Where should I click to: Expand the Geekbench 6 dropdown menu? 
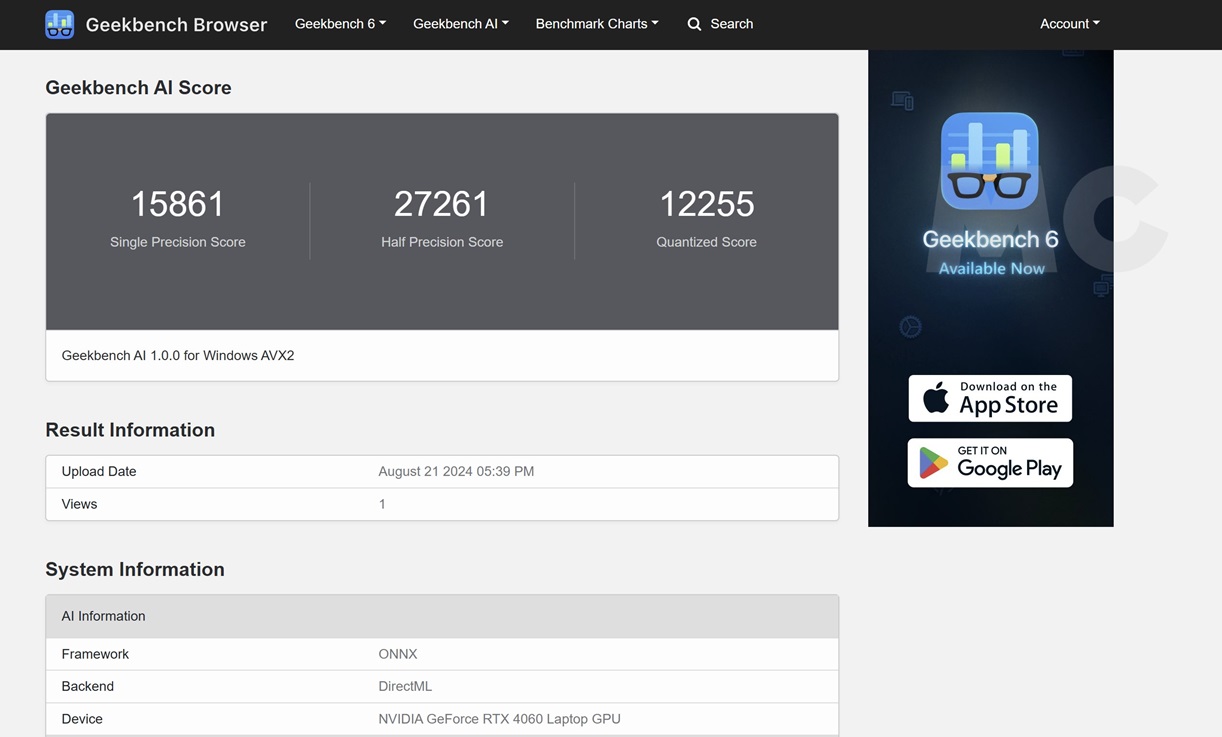[340, 24]
